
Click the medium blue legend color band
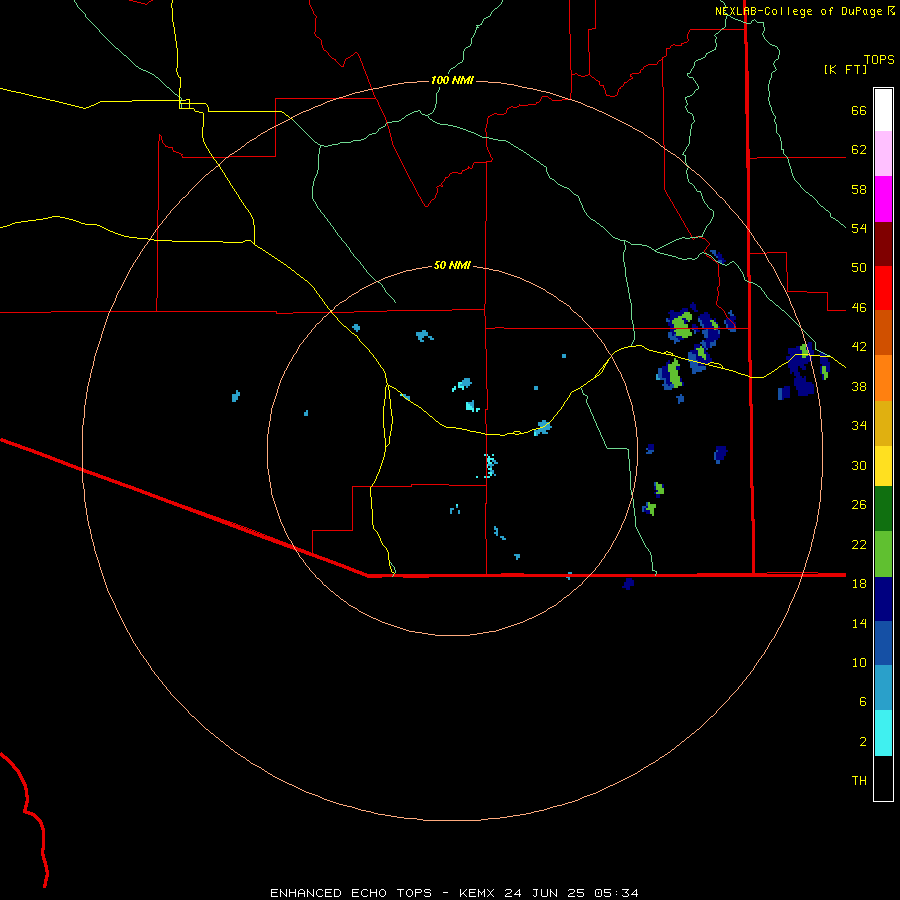(883, 643)
